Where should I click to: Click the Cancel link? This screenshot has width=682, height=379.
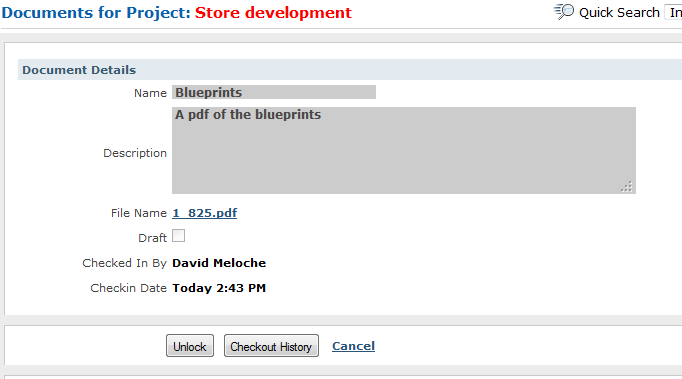tap(353, 346)
